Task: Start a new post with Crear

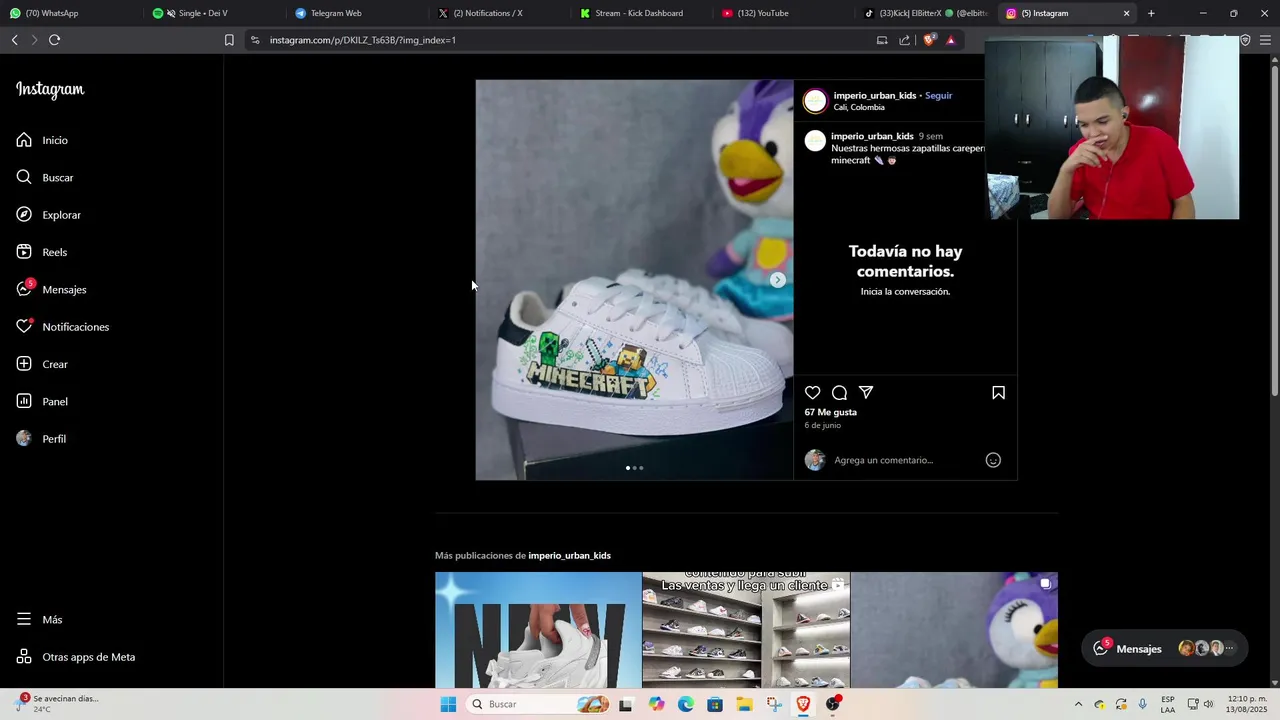Action: click(x=42, y=364)
